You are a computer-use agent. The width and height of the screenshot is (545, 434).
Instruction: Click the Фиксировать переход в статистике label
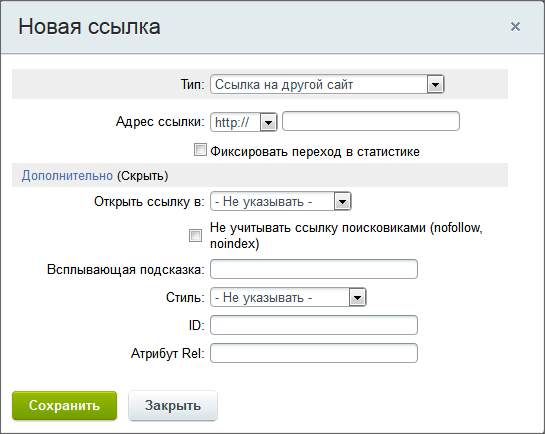(315, 152)
